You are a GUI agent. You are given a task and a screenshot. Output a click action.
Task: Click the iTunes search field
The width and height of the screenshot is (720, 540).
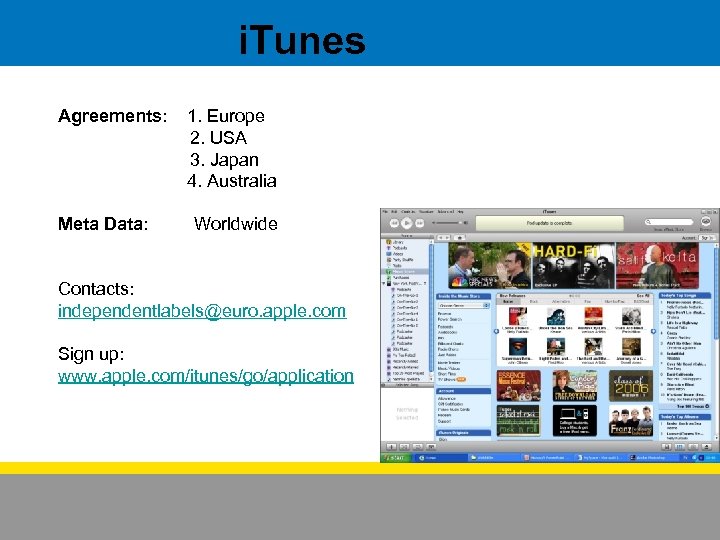click(x=669, y=222)
